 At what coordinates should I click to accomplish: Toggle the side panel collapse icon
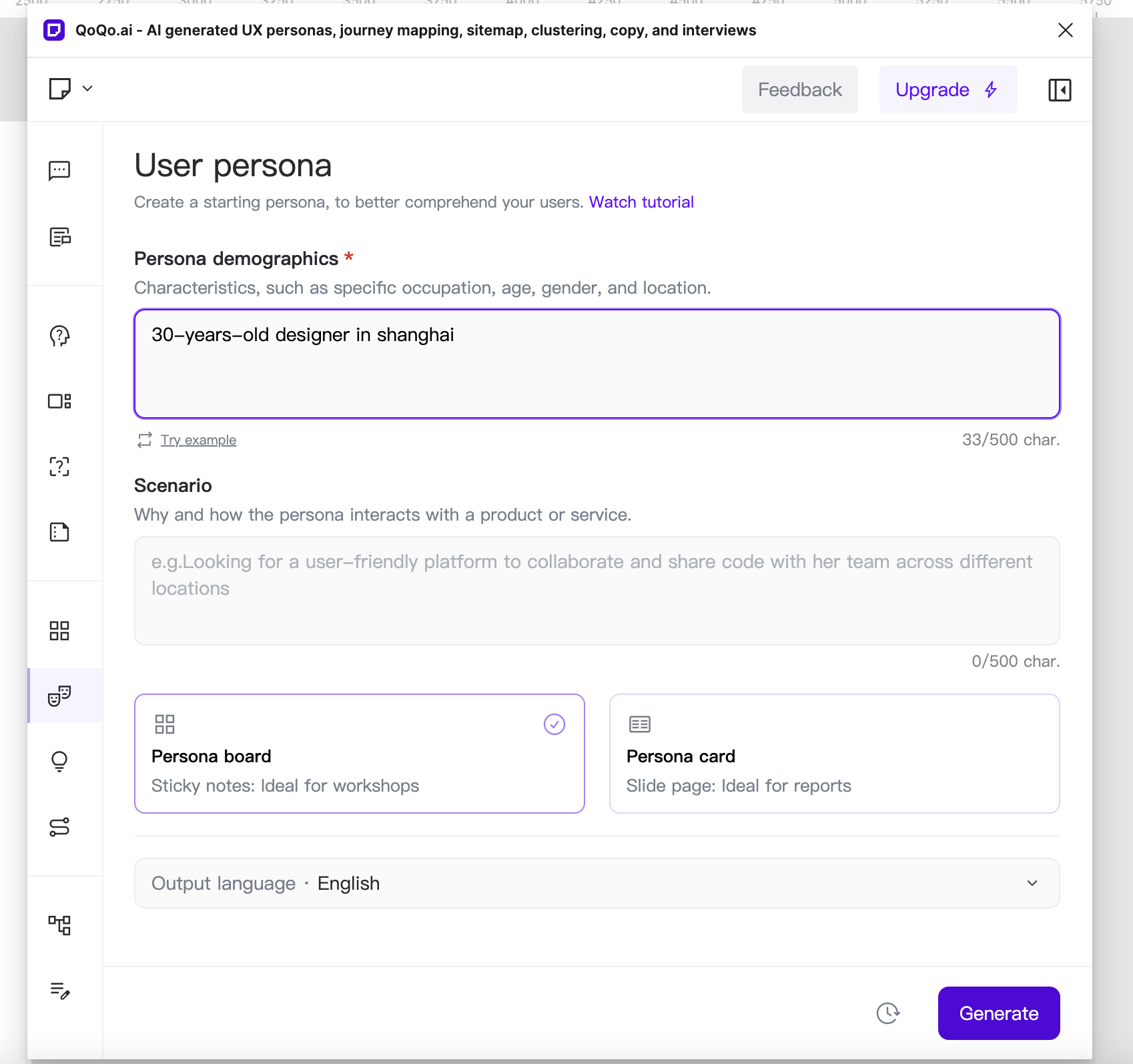click(1059, 90)
